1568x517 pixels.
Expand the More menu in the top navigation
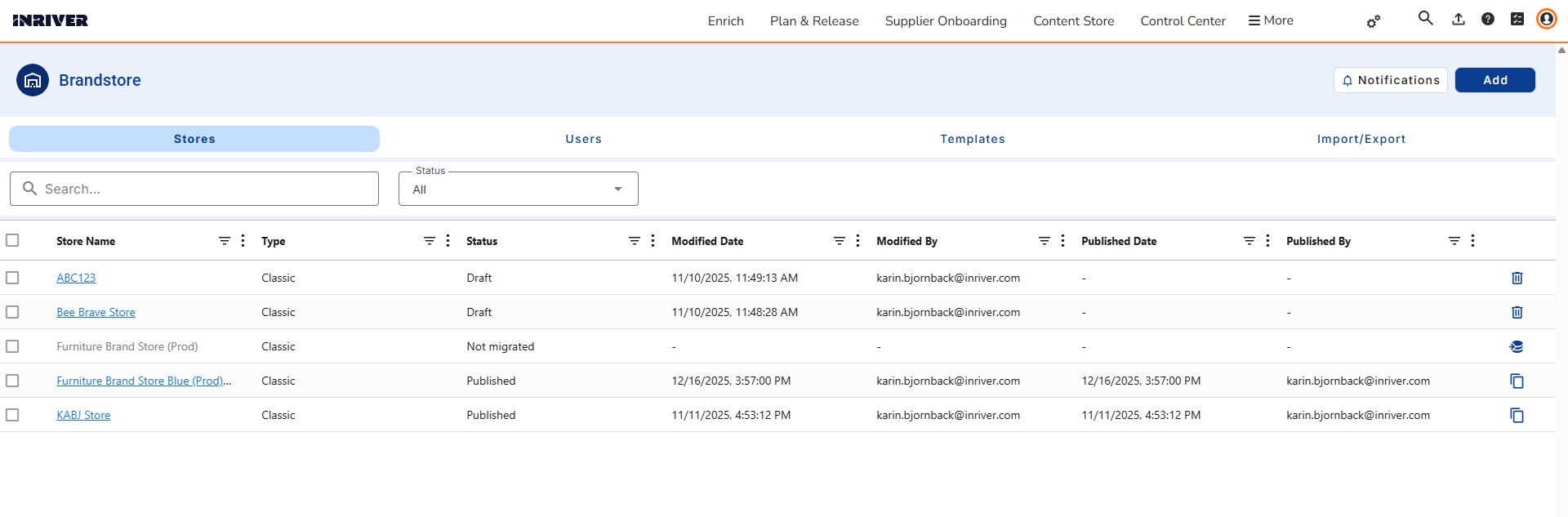click(x=1271, y=20)
